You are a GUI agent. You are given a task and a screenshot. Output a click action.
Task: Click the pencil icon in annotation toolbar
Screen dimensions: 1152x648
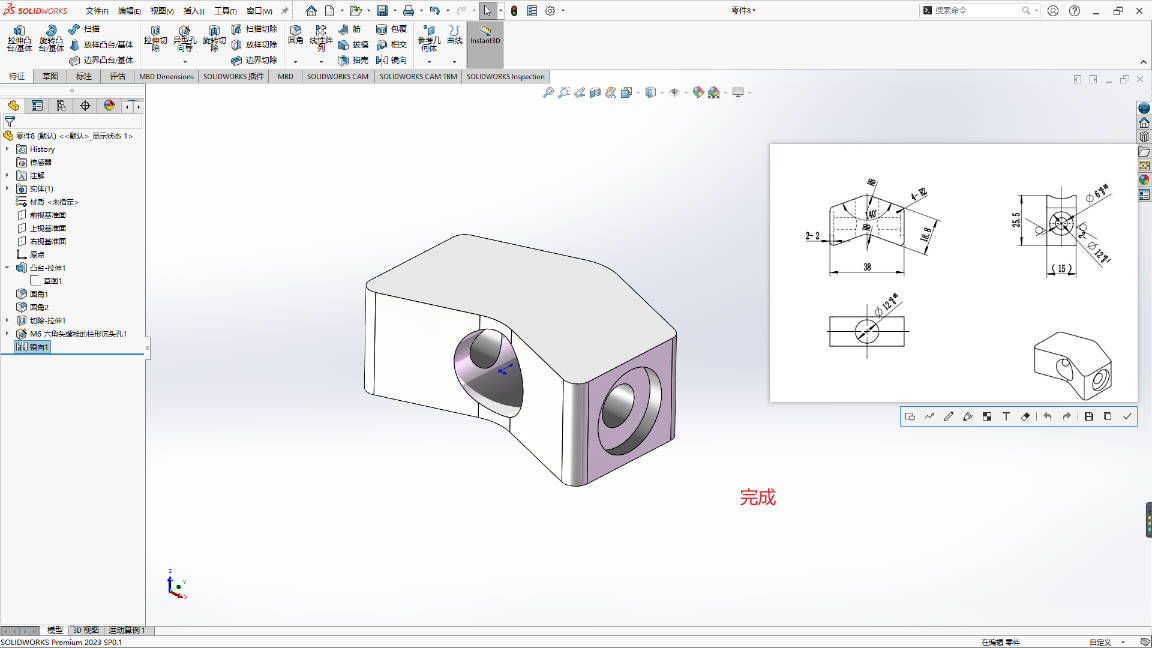pyautogui.click(x=948, y=417)
